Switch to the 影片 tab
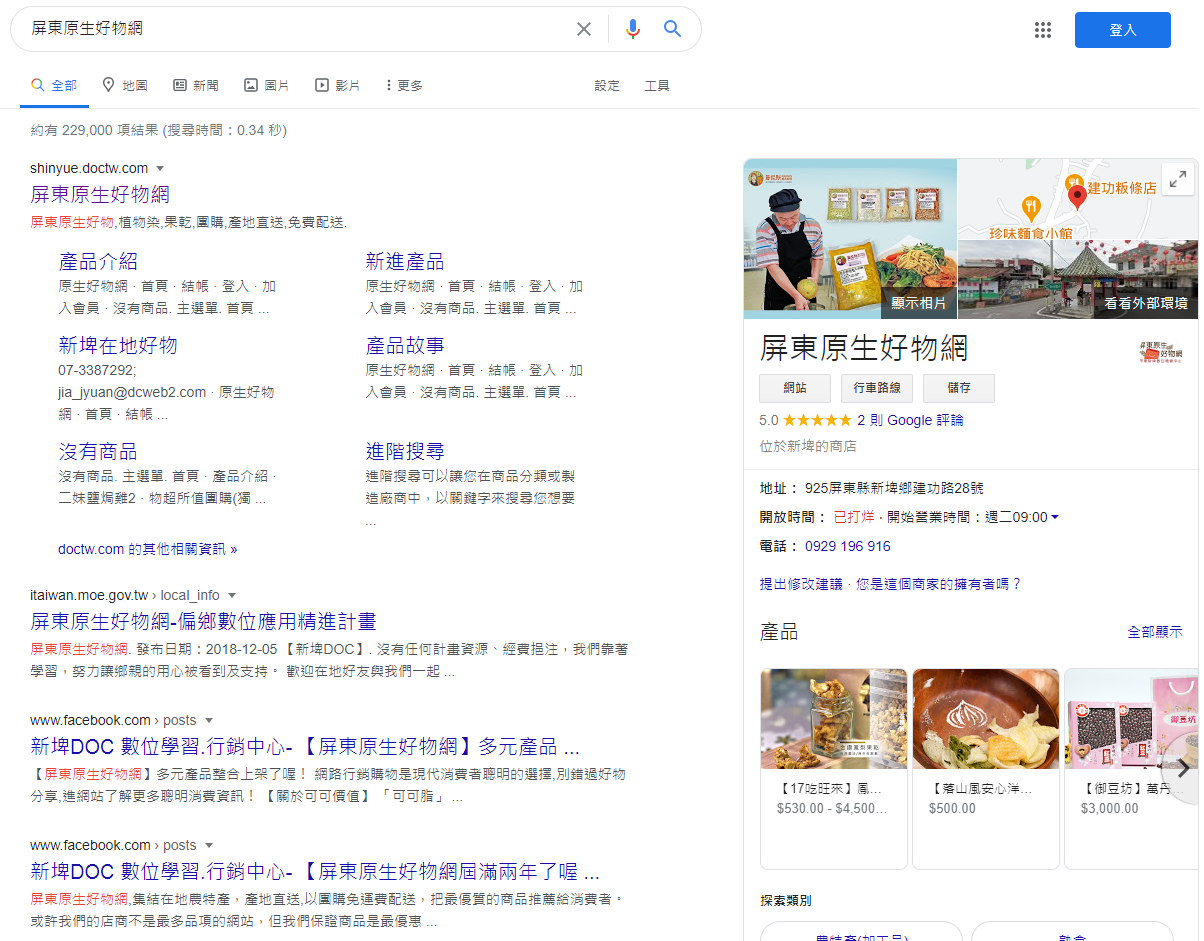Screen dimensions: 1204x941 (x=338, y=86)
